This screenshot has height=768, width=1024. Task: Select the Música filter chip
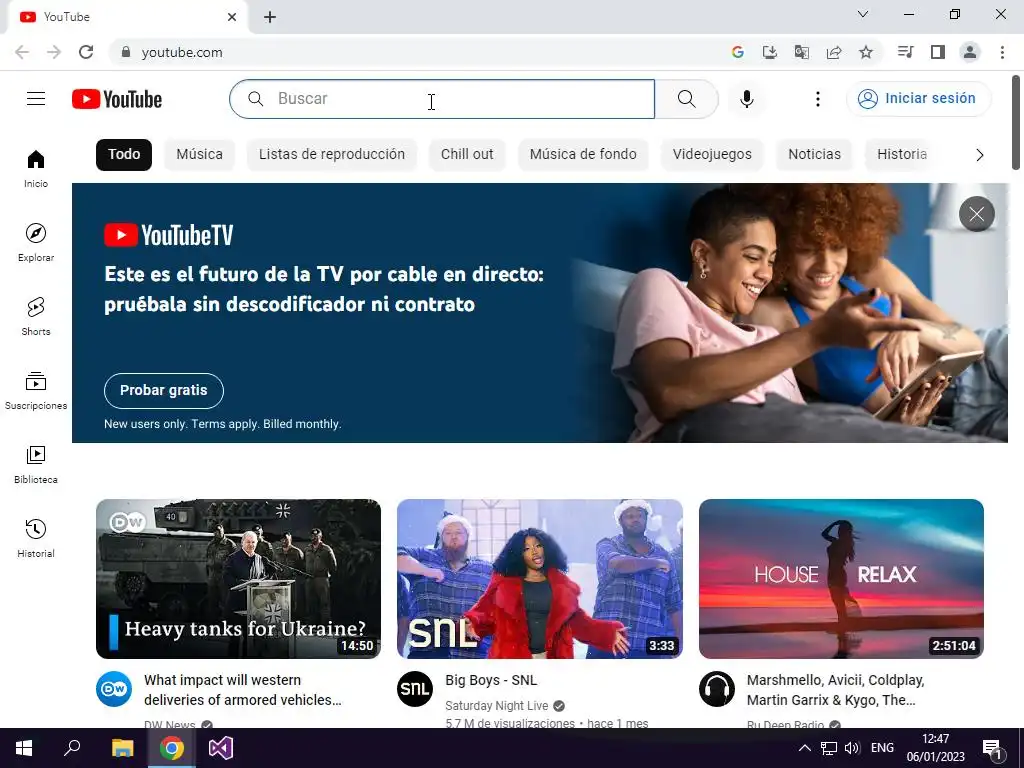point(199,155)
